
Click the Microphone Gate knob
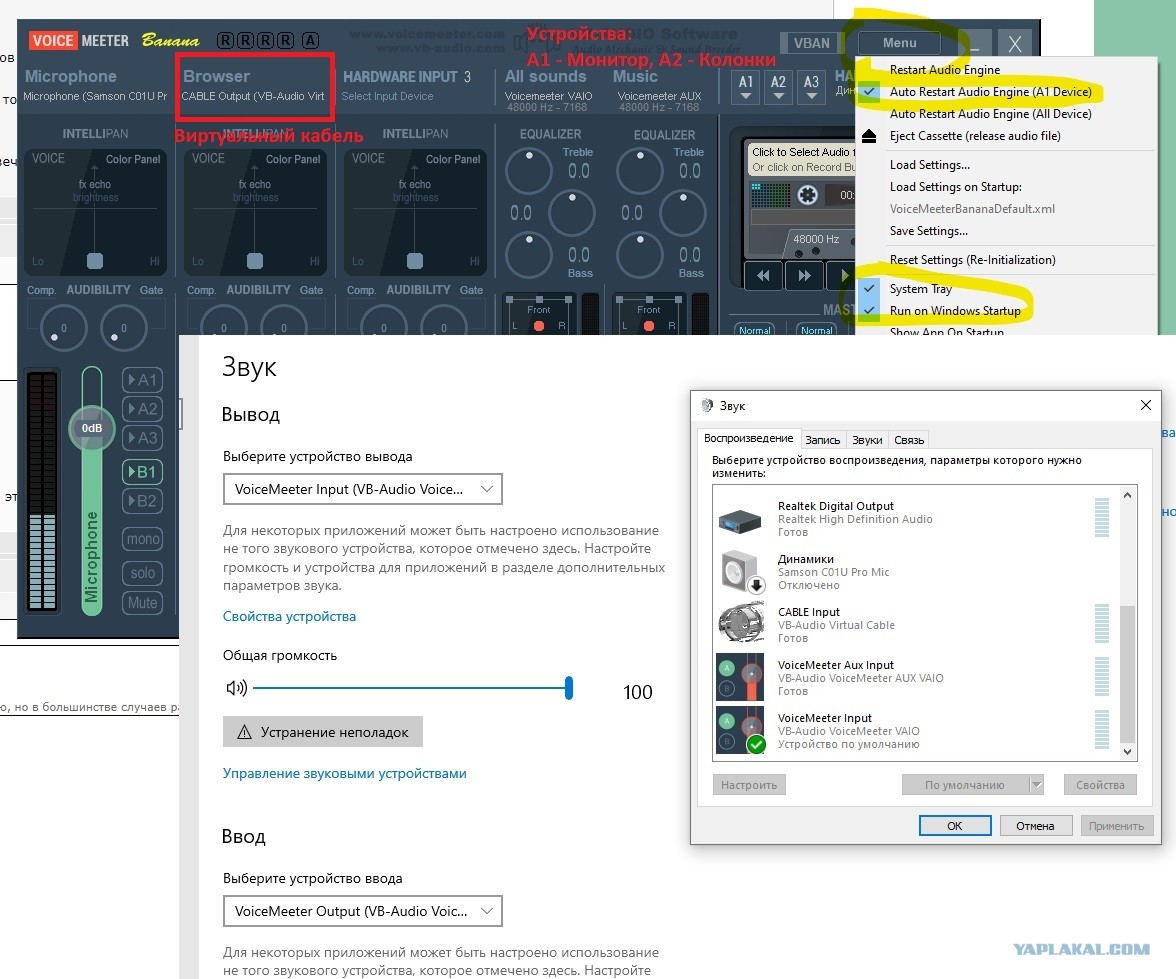click(123, 328)
